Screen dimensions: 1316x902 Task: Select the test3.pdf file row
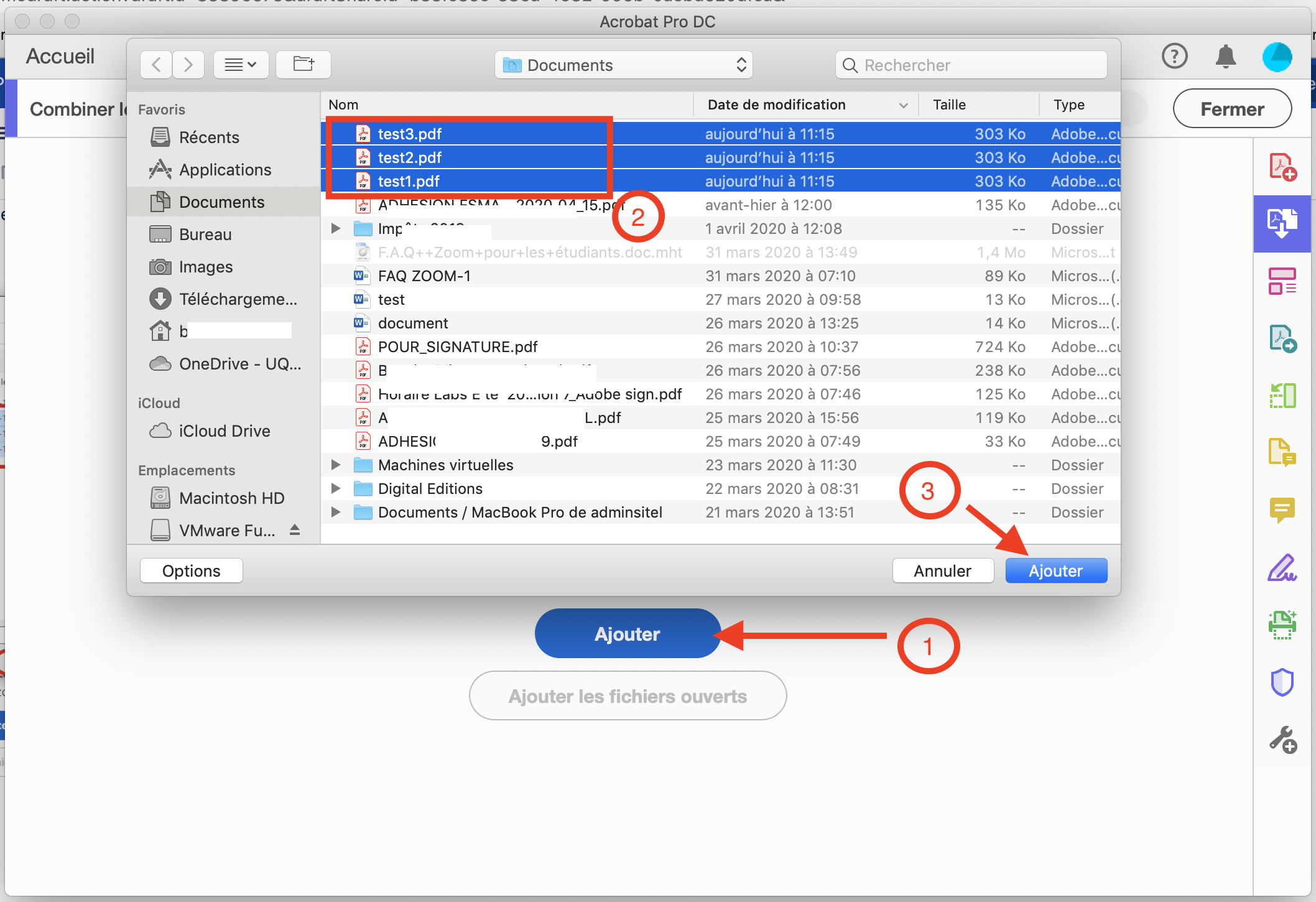point(721,134)
